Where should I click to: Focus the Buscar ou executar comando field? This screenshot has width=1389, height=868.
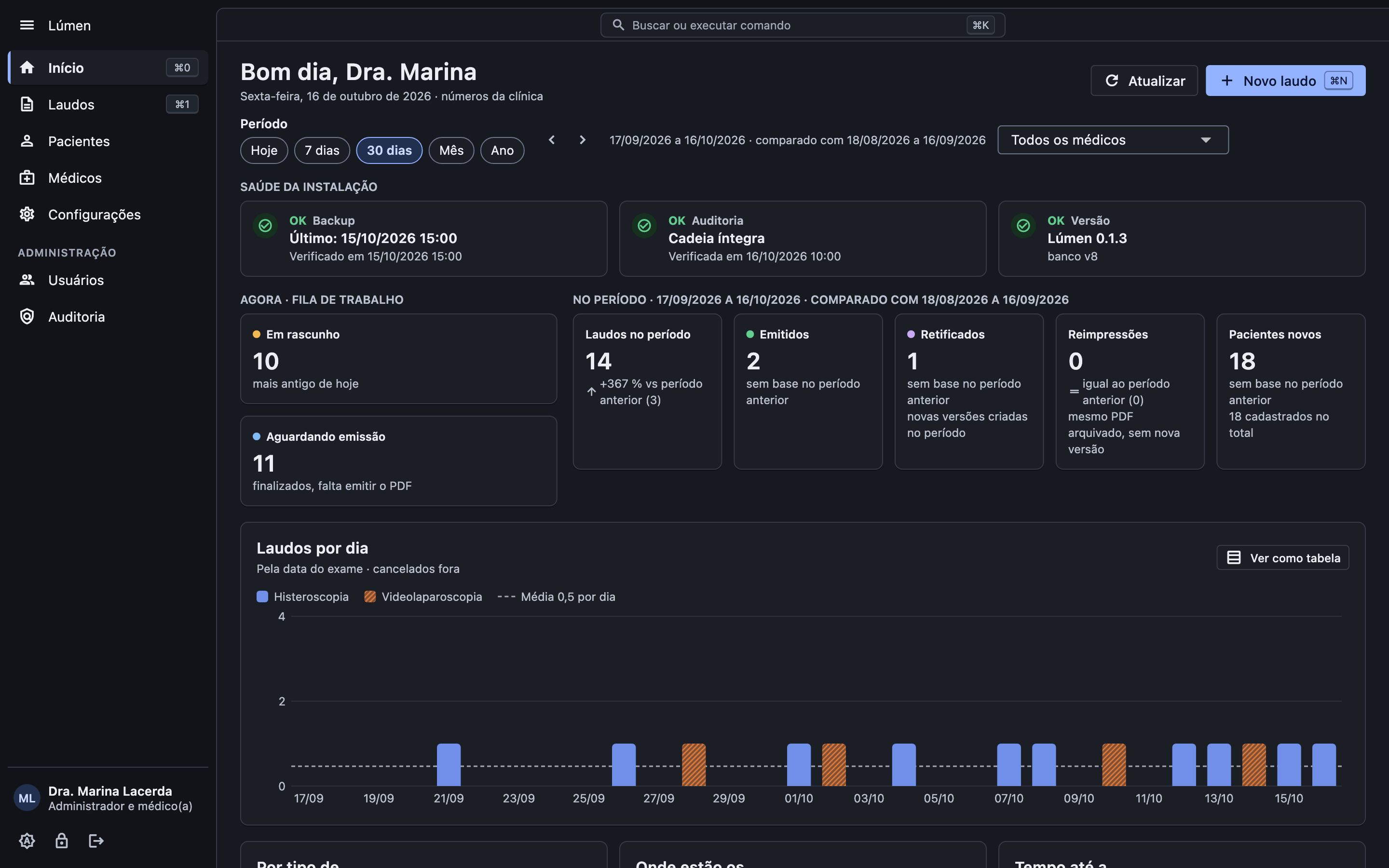[803, 25]
